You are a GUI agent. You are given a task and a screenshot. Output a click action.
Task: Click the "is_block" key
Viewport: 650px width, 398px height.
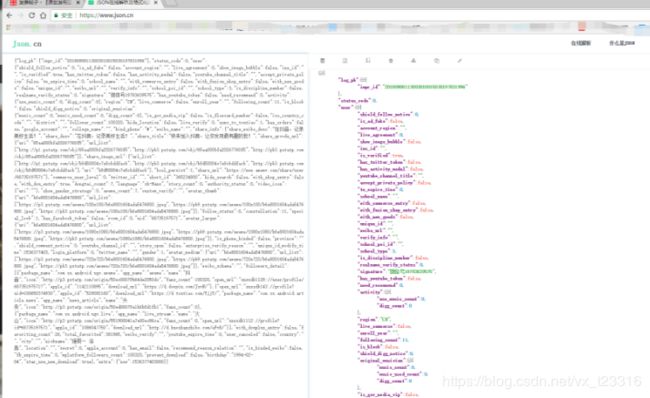370,347
